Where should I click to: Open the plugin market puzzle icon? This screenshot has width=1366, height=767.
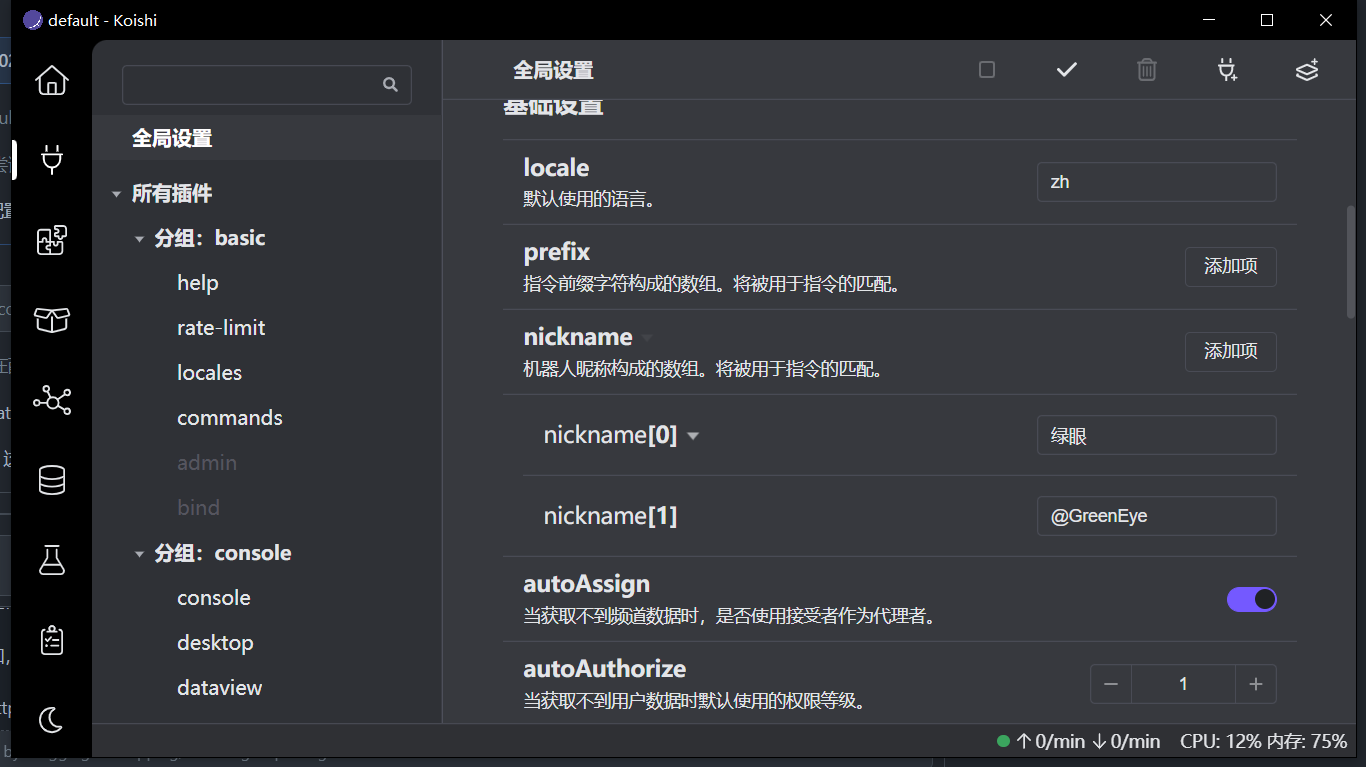(x=52, y=240)
